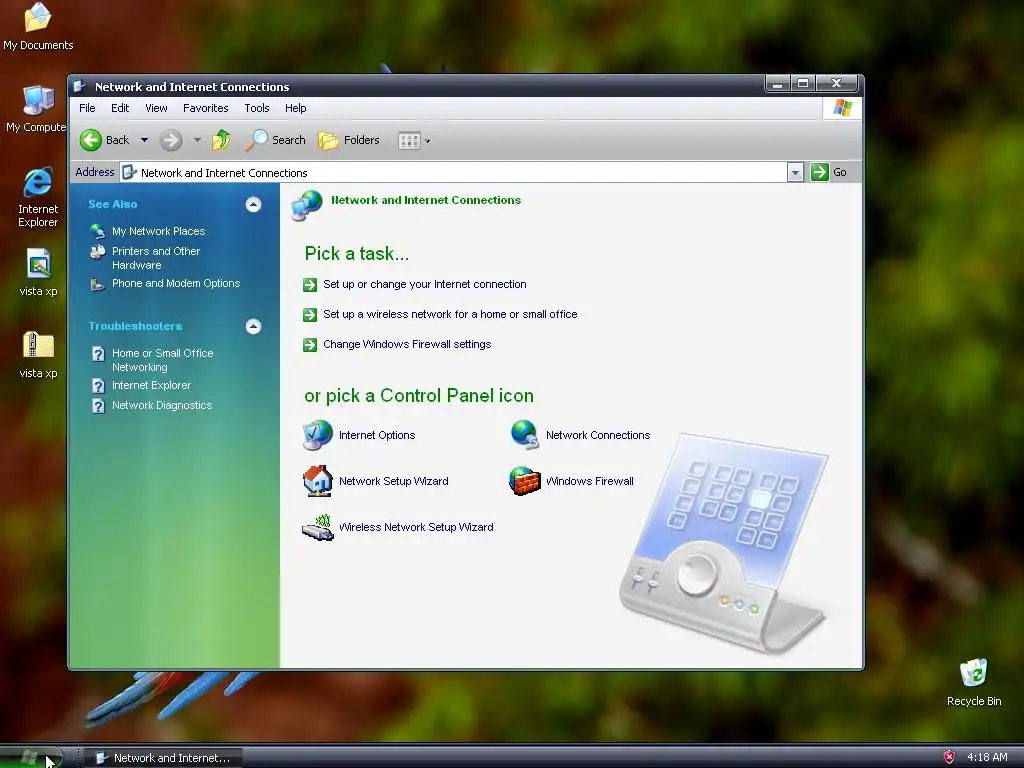1024x768 pixels.
Task: Open Network Connections globe icon
Action: (525, 435)
